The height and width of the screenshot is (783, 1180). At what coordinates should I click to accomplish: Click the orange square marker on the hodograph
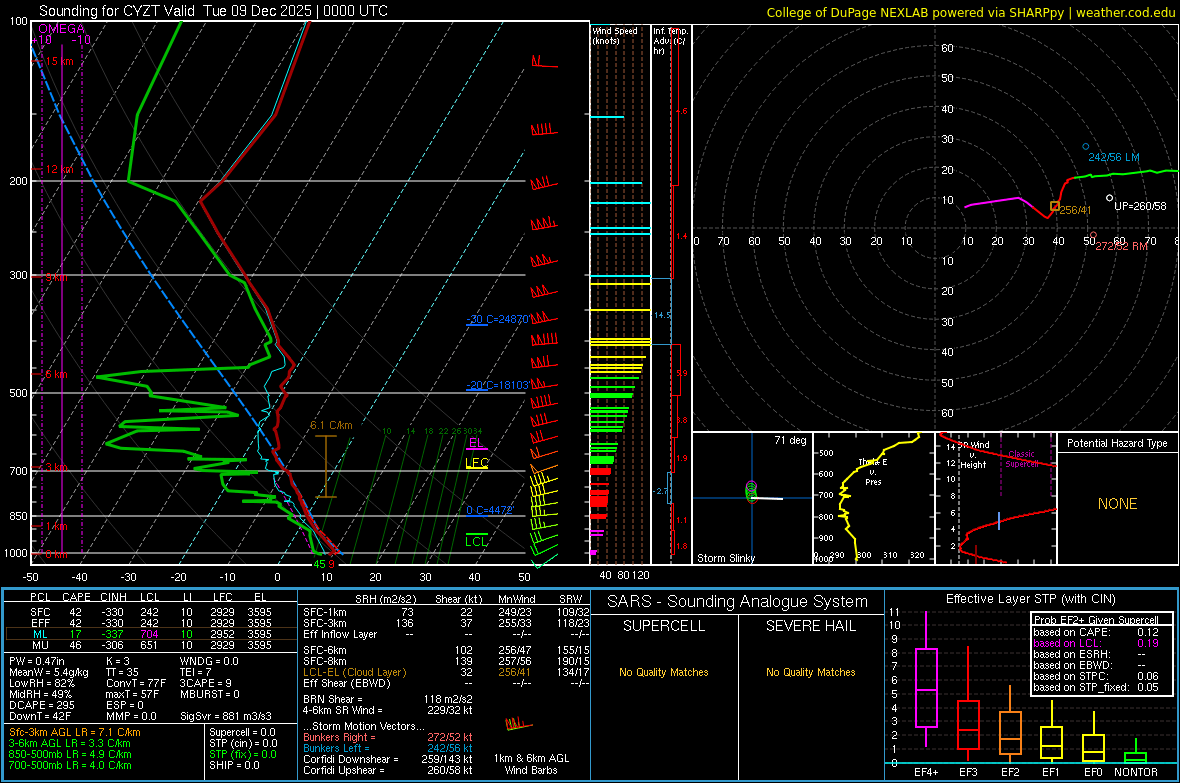coord(1054,206)
